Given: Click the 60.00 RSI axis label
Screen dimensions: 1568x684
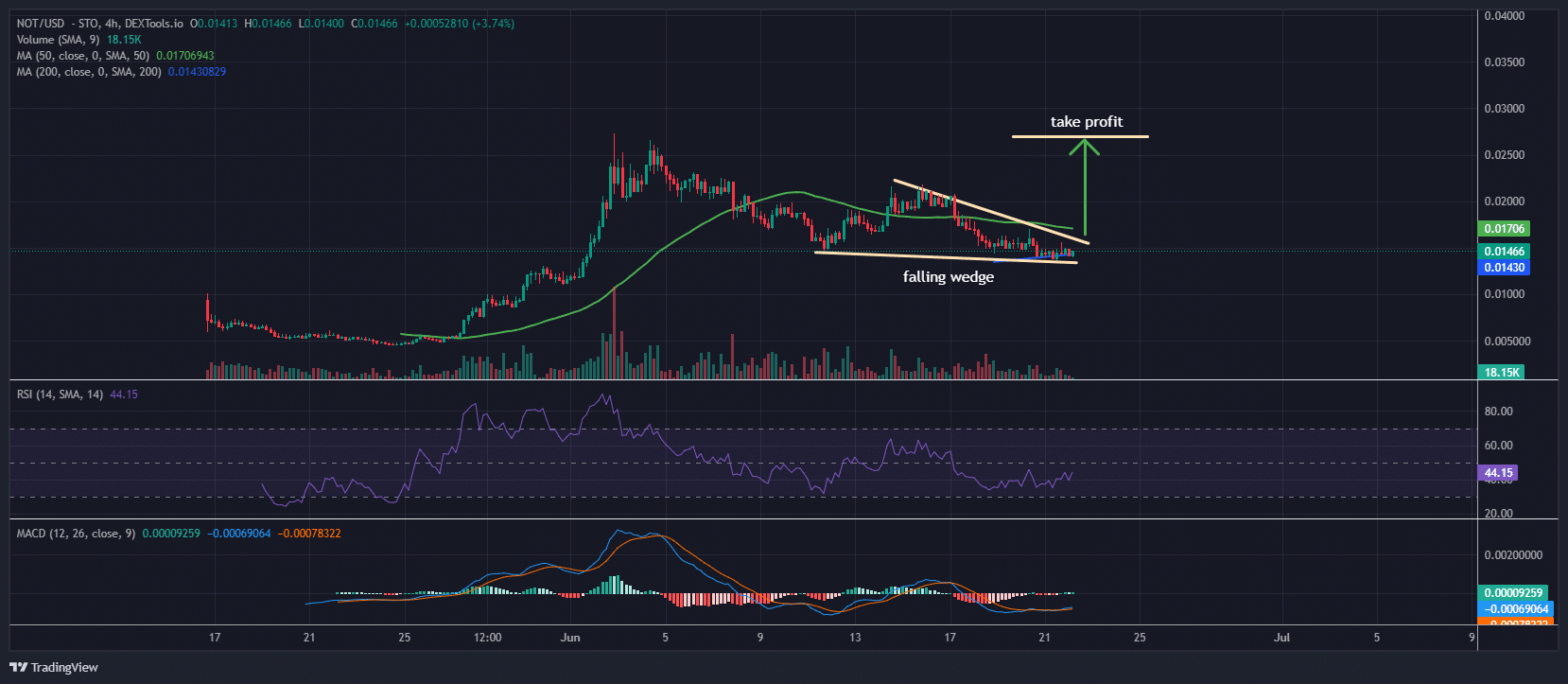Looking at the screenshot, I should coord(1499,446).
